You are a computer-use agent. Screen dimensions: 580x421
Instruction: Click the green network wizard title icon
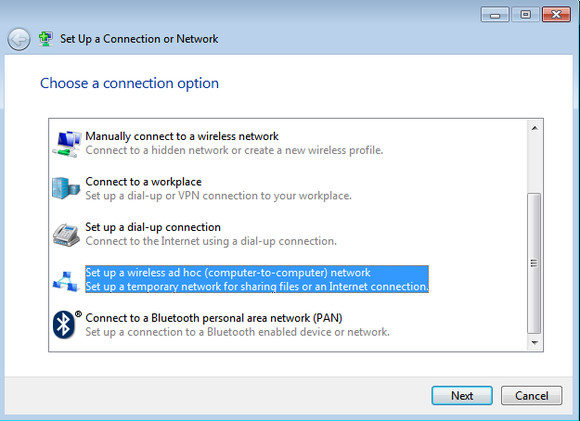point(45,39)
